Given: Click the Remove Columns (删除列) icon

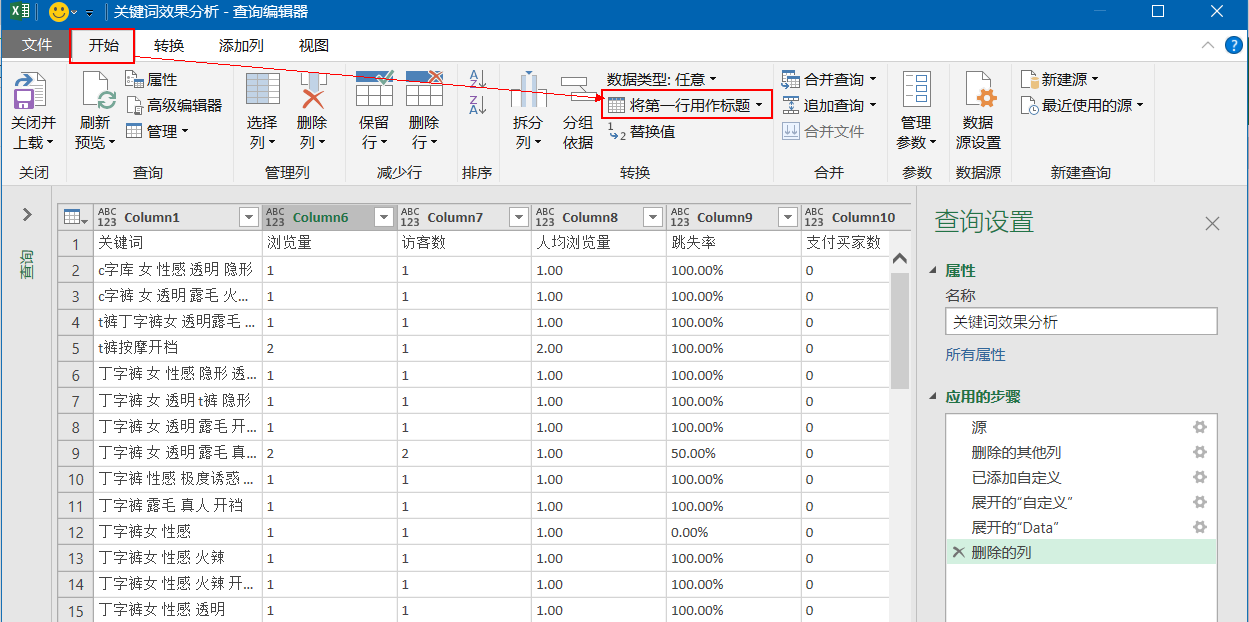Looking at the screenshot, I should (x=313, y=90).
